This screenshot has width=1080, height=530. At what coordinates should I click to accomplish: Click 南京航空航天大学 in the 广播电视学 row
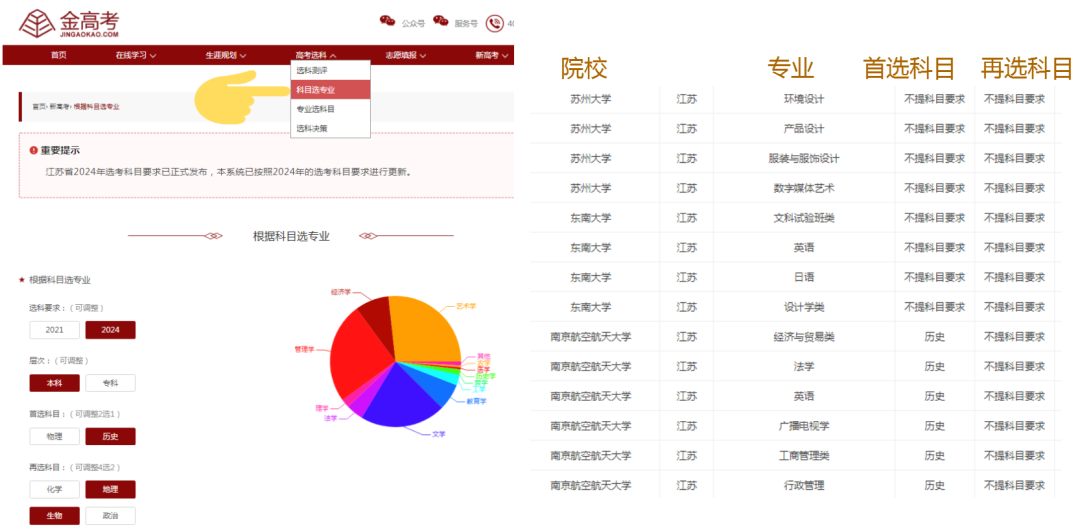tap(591, 426)
